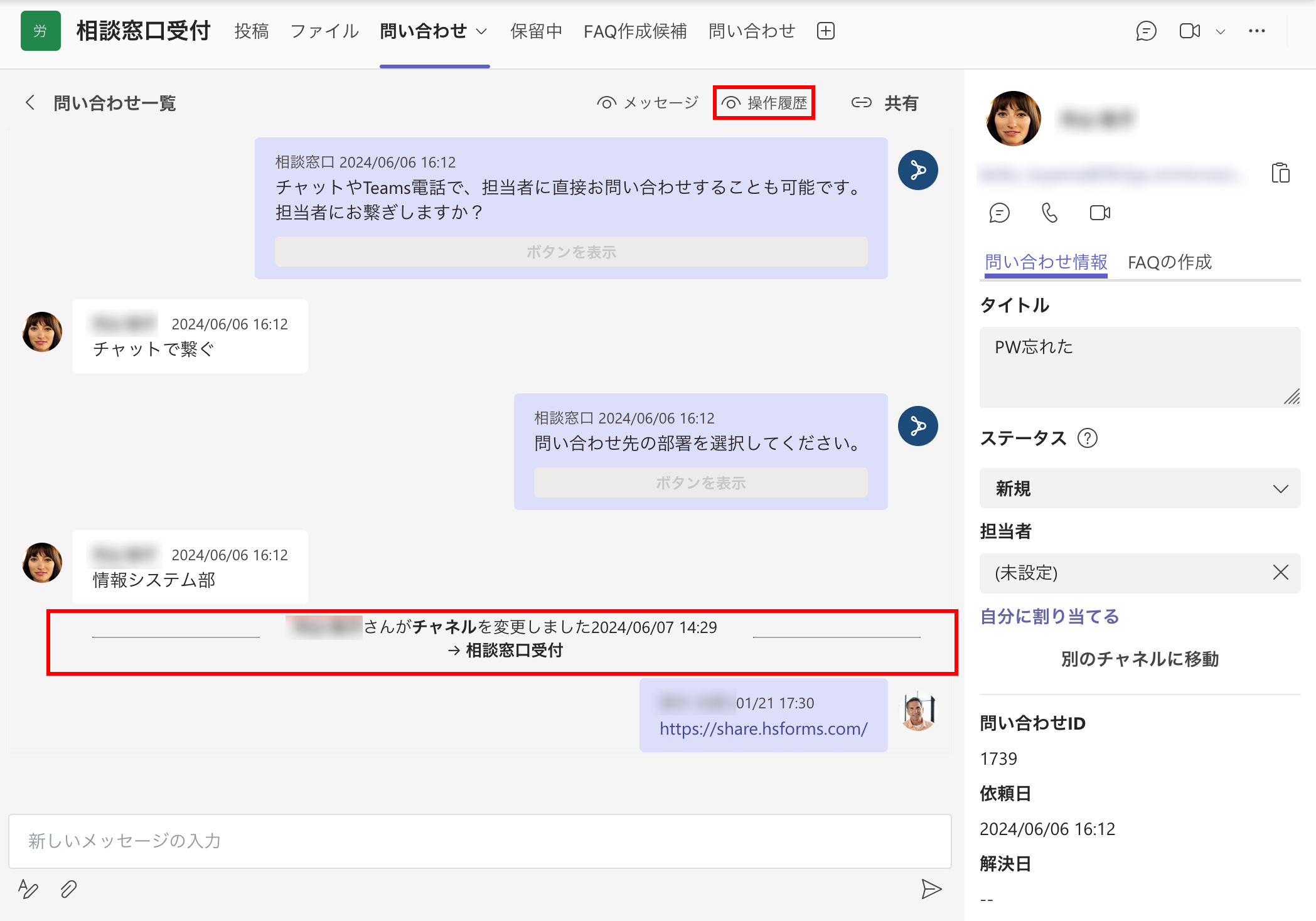Screen dimensions: 1316x921
Task: Click the 問い合わせID value 1739
Action: click(998, 759)
